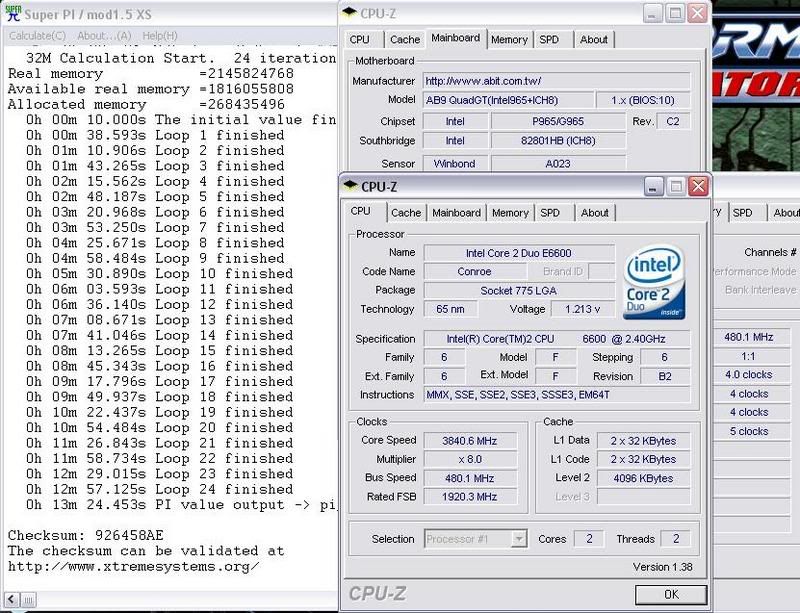
Task: Close the back CPU-Z Mainboard window
Action: pyautogui.click(x=697, y=13)
